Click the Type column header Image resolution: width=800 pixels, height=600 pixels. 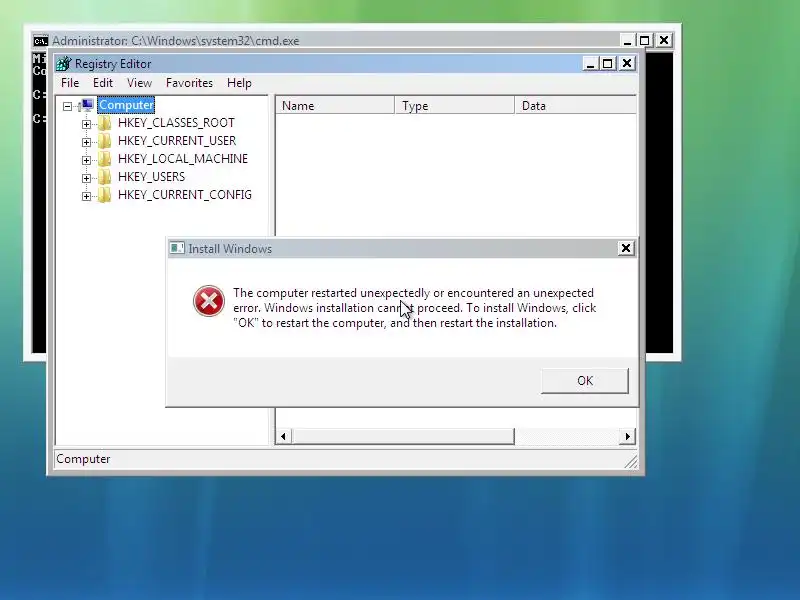(455, 106)
